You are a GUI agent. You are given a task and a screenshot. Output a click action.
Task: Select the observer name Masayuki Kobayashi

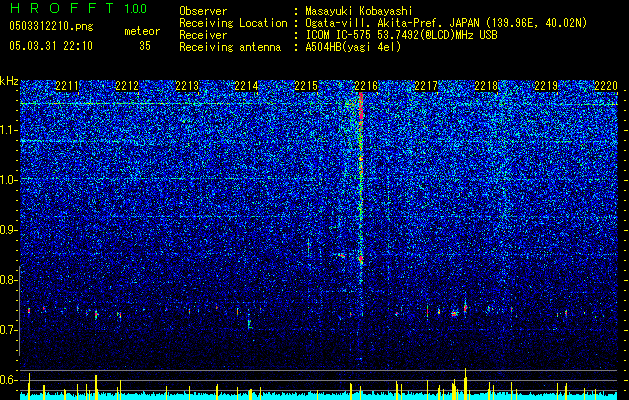point(359,11)
